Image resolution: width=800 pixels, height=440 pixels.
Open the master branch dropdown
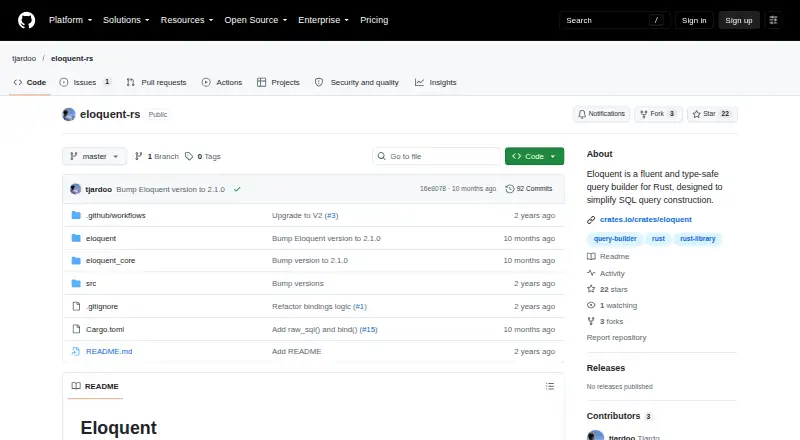point(94,156)
